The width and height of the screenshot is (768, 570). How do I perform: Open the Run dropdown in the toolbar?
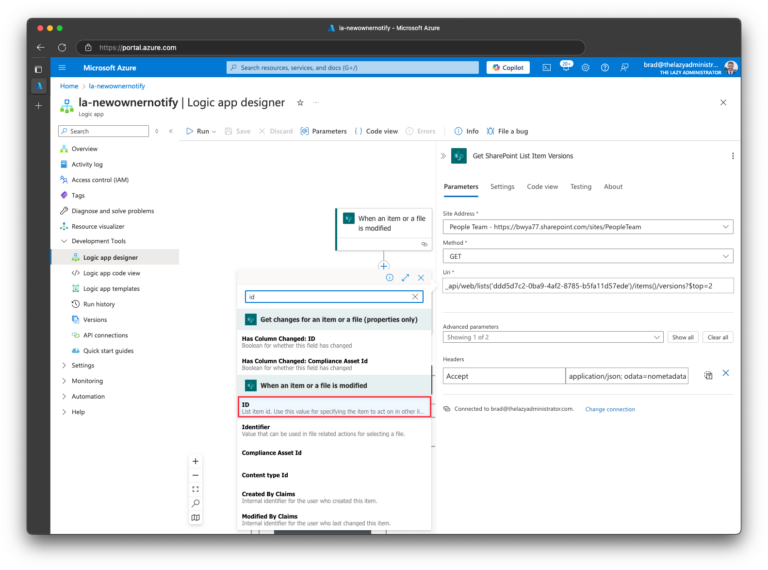pos(201,131)
